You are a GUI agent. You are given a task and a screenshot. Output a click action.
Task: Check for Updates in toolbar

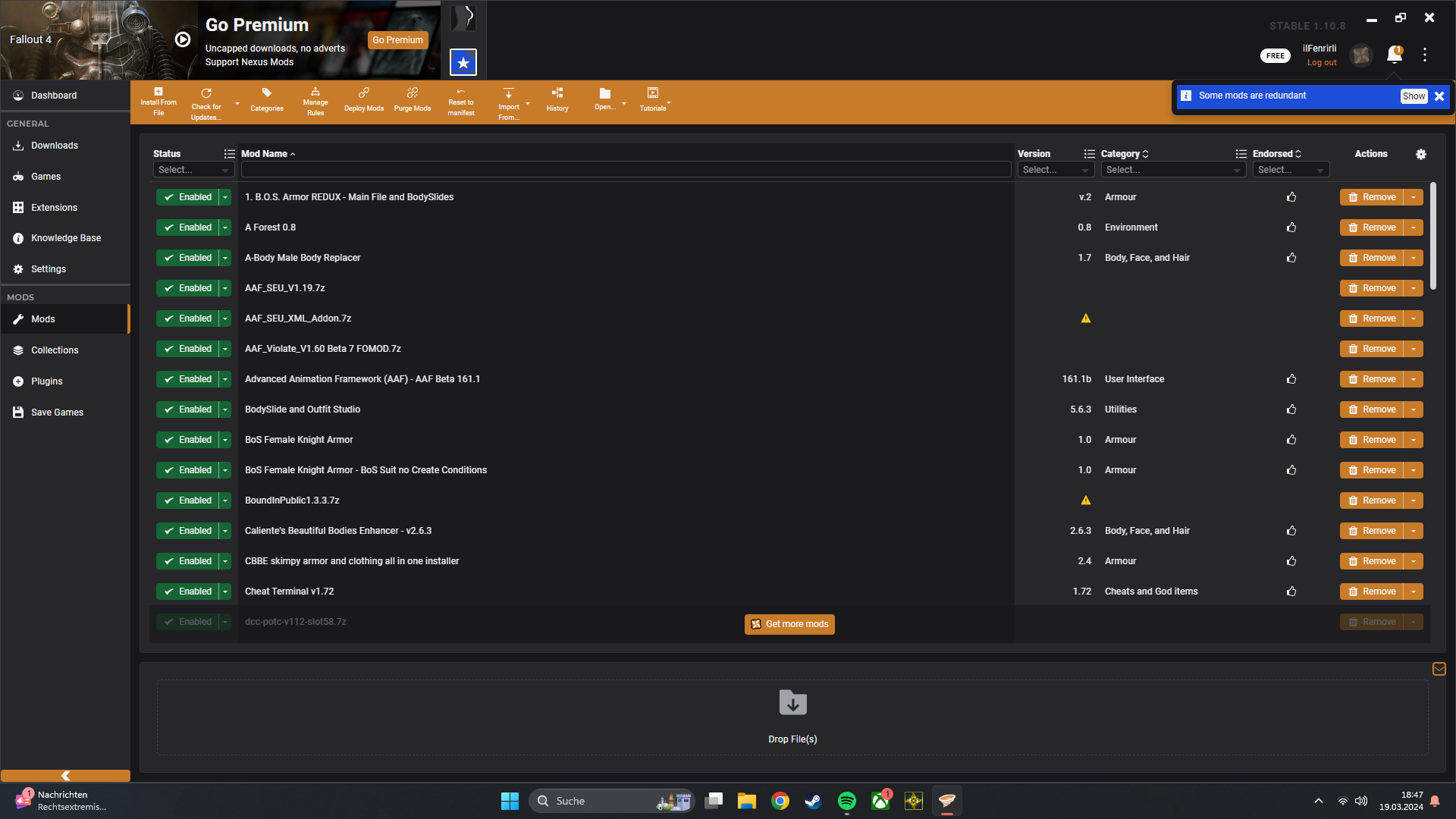coord(206,103)
